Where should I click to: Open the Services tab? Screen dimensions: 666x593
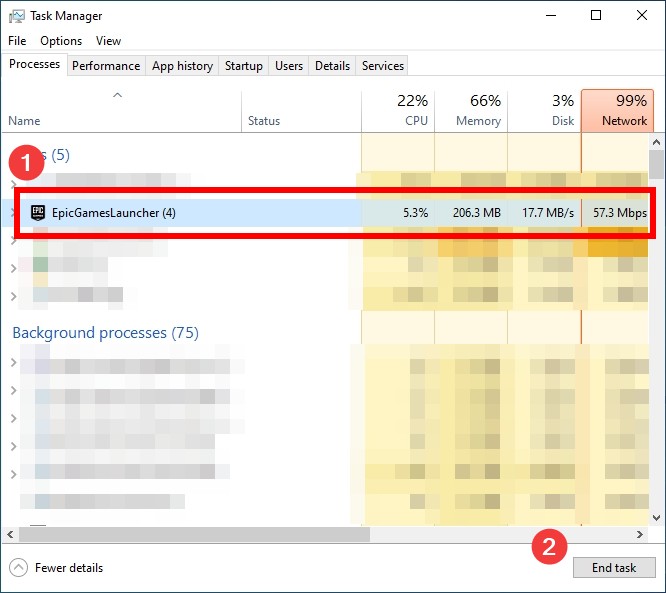click(x=382, y=66)
